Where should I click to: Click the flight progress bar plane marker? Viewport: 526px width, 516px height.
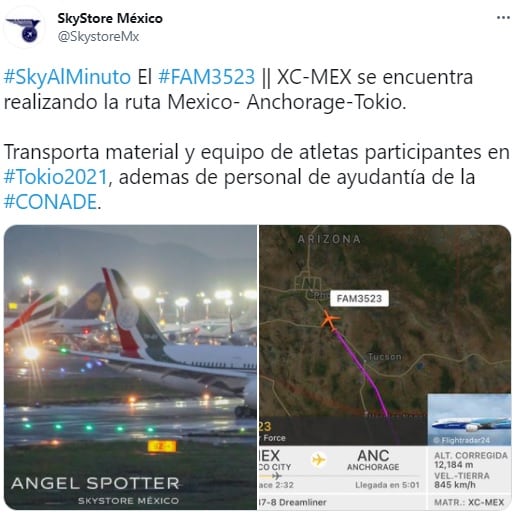click(277, 476)
